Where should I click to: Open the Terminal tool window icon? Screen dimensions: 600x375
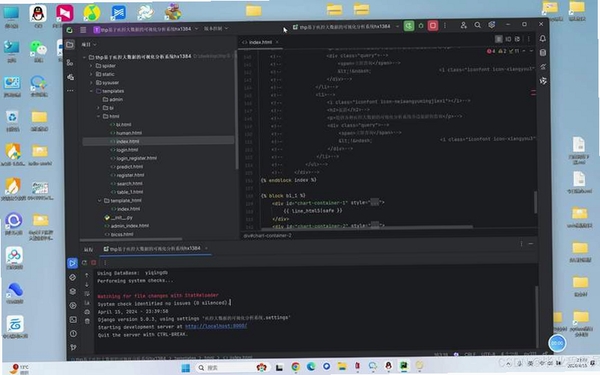tap(73, 320)
